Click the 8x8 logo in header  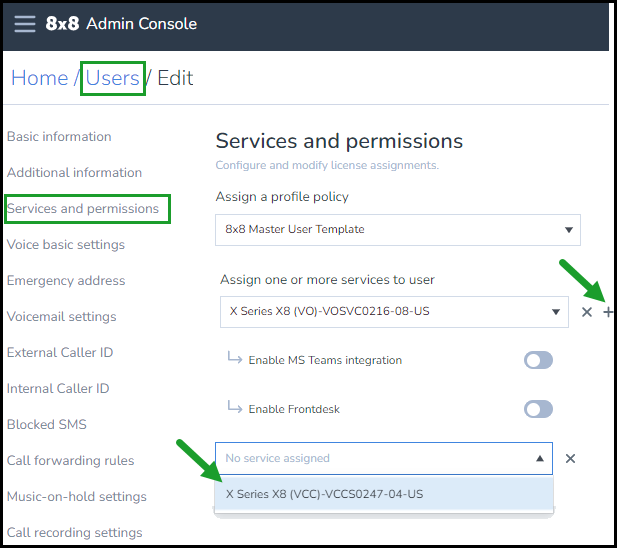[62, 24]
